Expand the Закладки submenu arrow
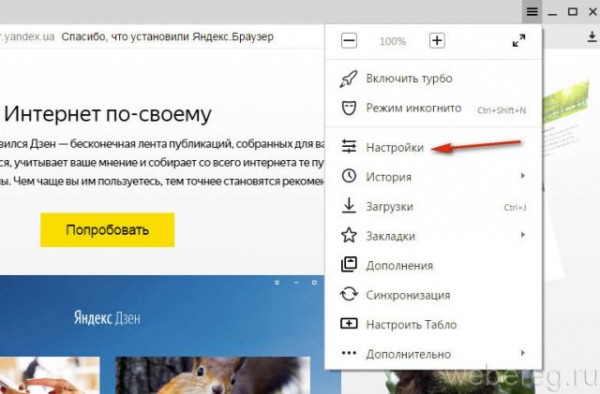Screen dimensions: 600x394 [x=523, y=235]
